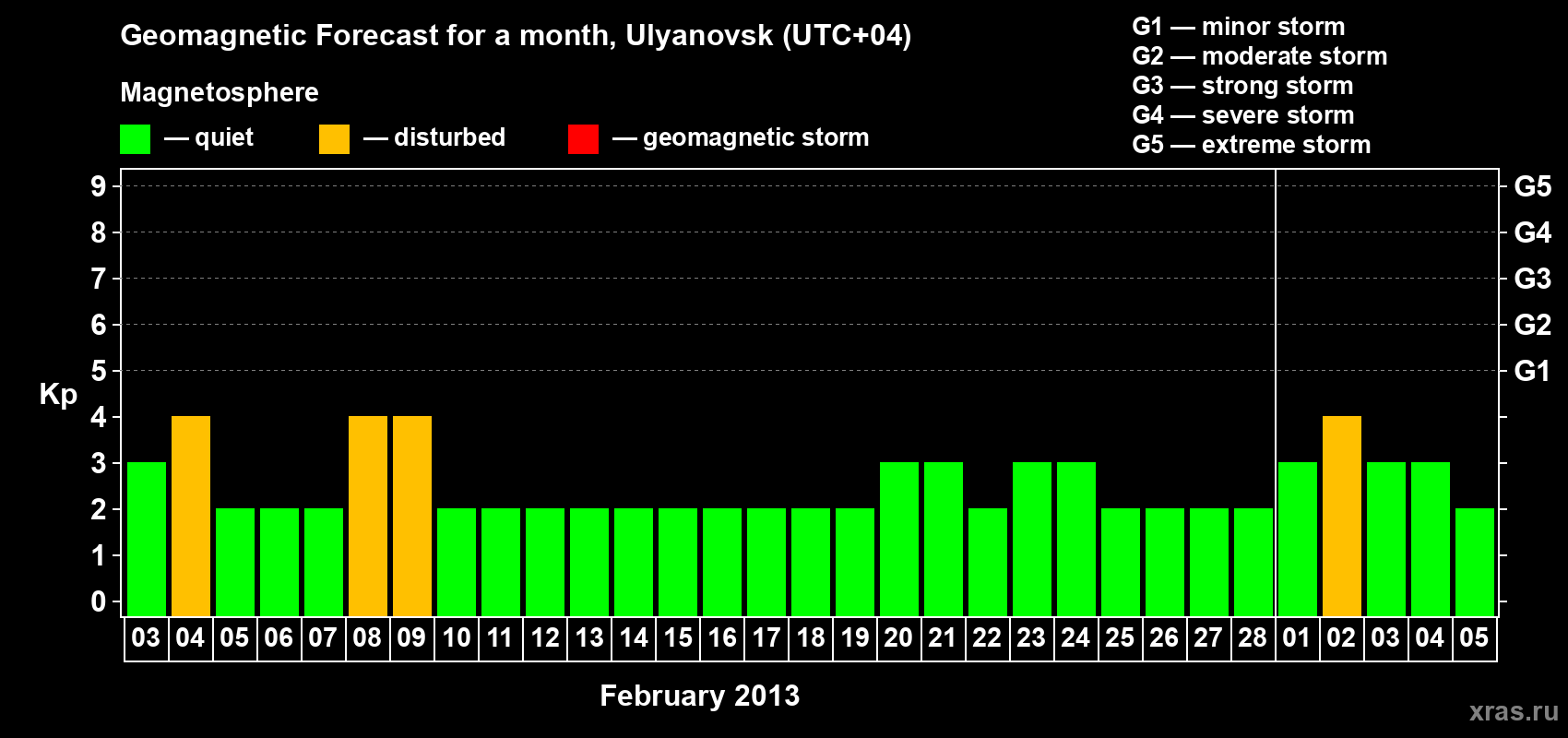Click the green quiet legend swatch
Viewport: 1568px width, 738px height.
click(135, 139)
